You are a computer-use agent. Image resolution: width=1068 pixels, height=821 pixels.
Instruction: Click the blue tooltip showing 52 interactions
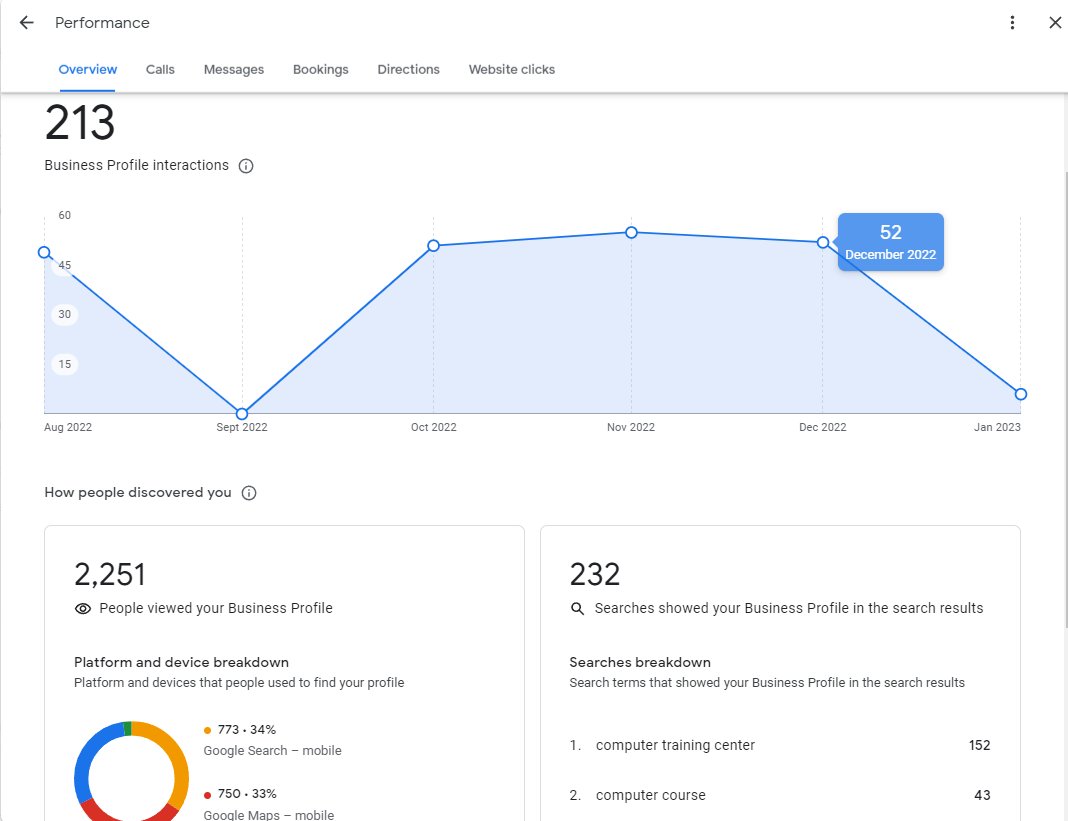[890, 241]
